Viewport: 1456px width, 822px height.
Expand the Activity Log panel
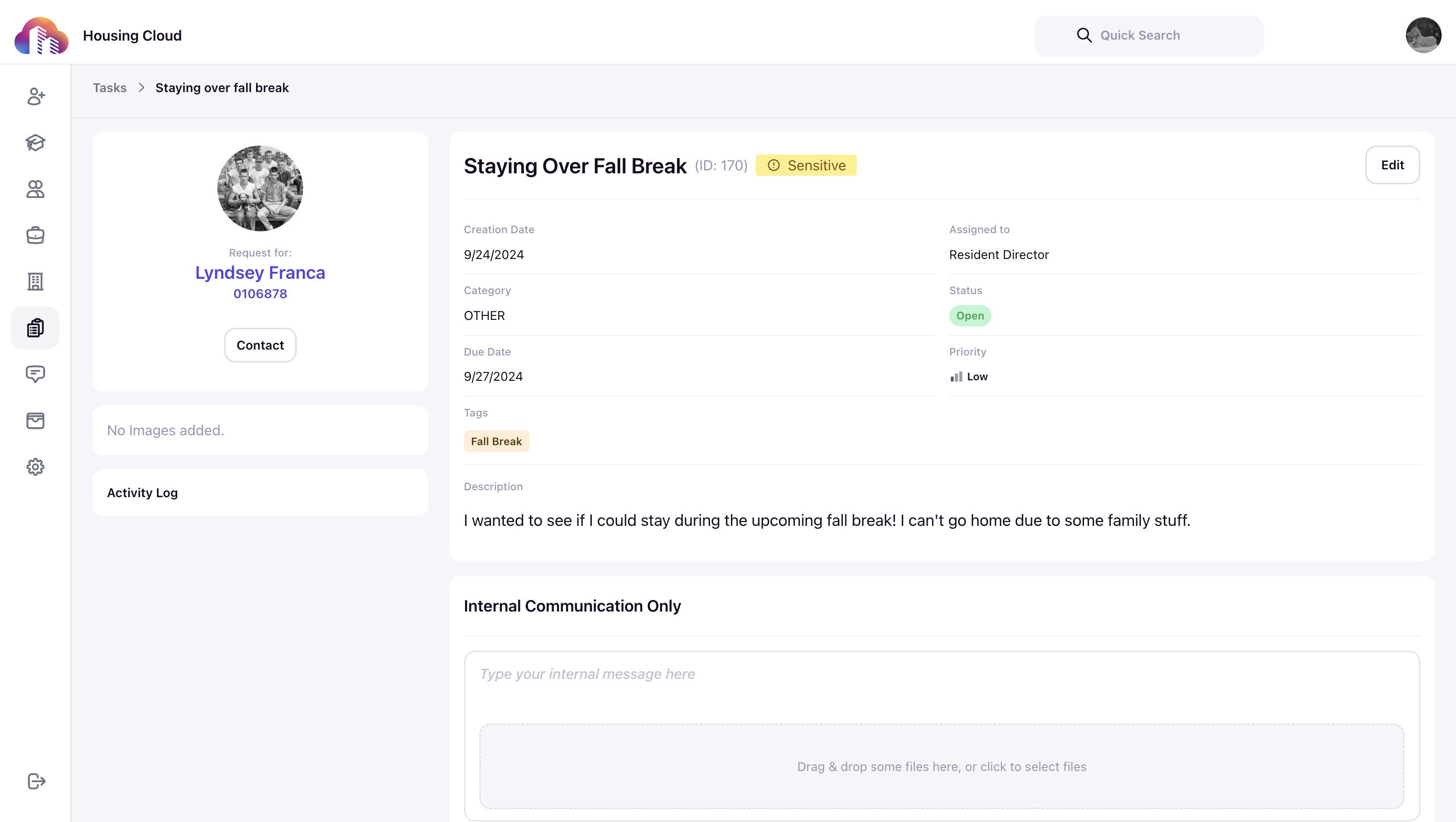point(260,492)
